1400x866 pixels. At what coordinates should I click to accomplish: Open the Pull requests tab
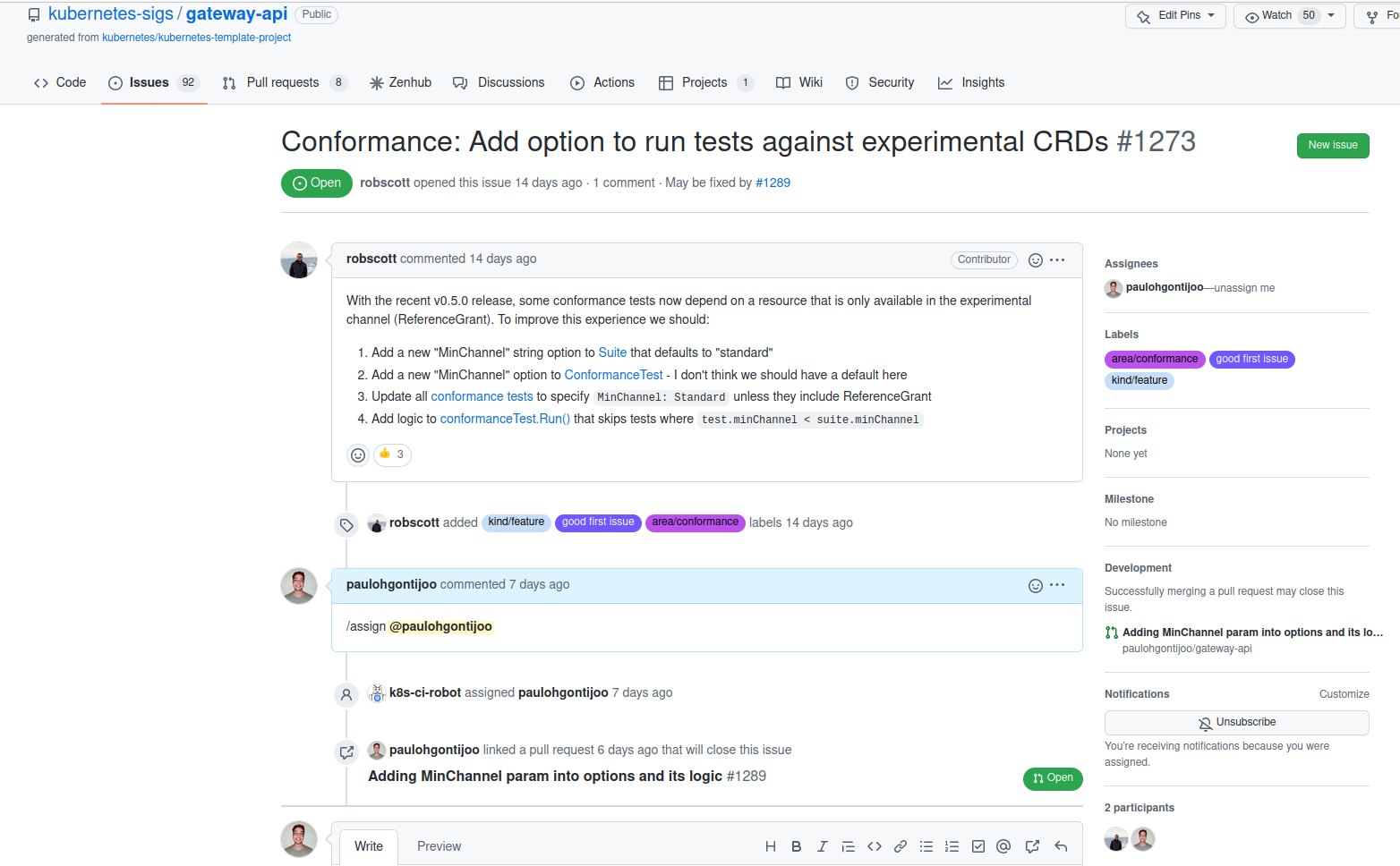[285, 82]
